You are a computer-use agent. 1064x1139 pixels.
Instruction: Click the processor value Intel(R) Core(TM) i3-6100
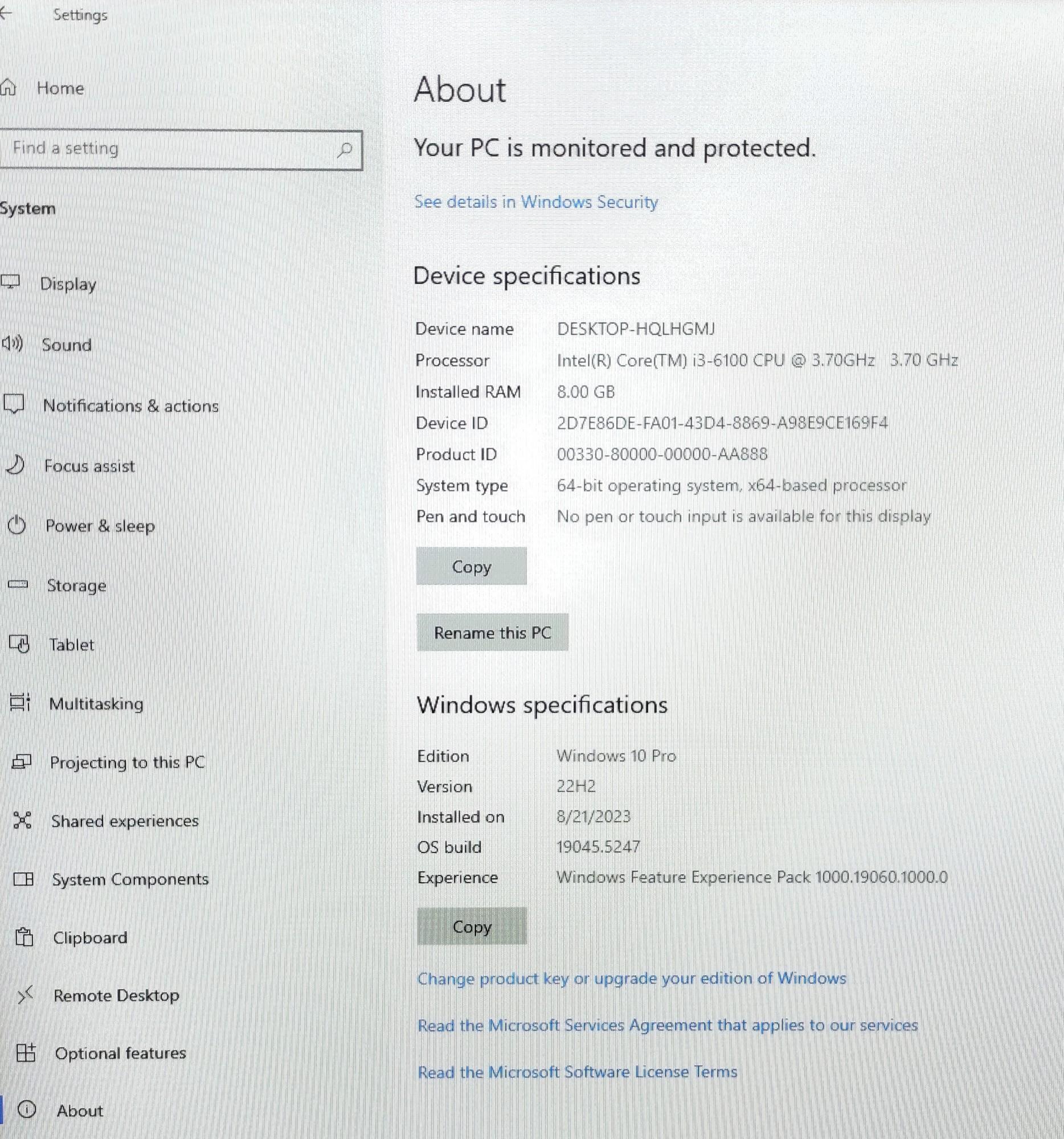tap(757, 360)
